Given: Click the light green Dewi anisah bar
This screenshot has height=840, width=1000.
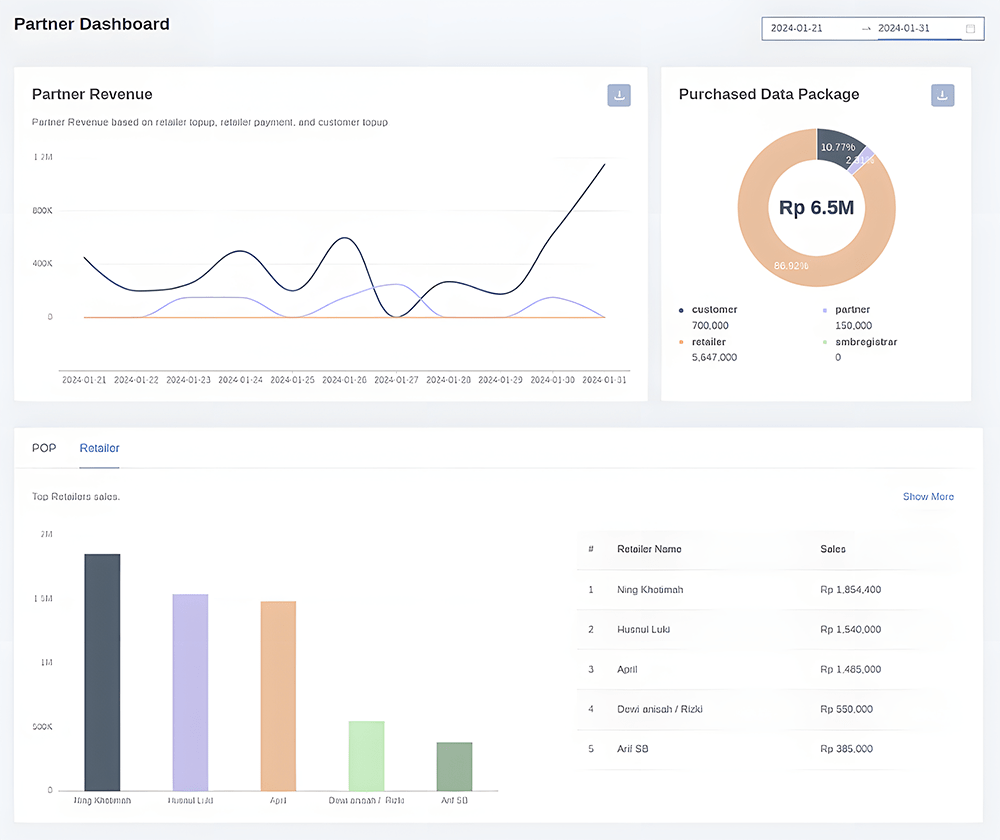Looking at the screenshot, I should click(366, 756).
